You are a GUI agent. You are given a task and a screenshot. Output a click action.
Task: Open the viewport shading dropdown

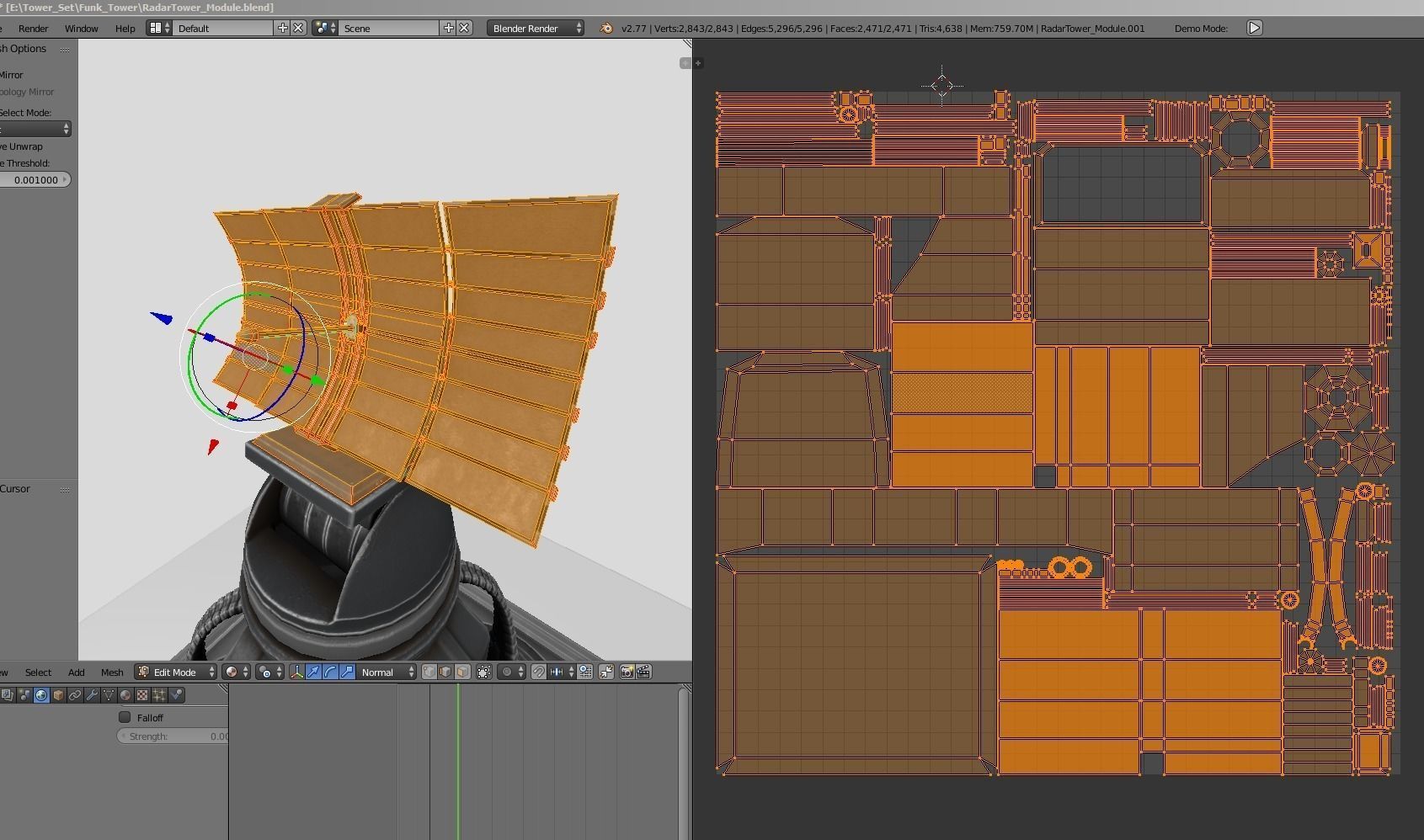236,672
